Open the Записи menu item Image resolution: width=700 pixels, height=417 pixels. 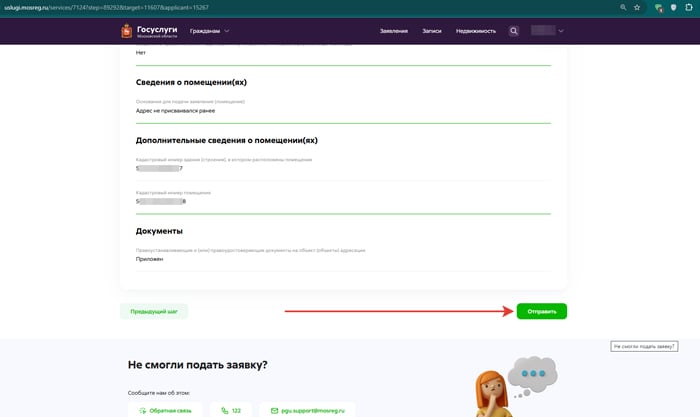coord(432,31)
